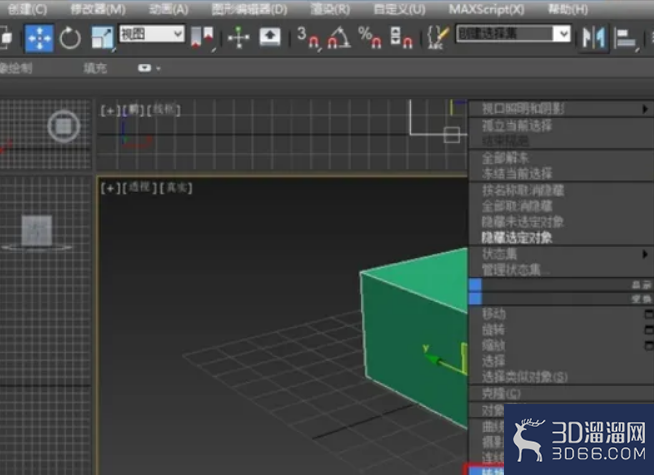This screenshot has width=654, height=475.
Task: Click the Use Pivot Point Center icon
Action: pyautogui.click(x=201, y=38)
